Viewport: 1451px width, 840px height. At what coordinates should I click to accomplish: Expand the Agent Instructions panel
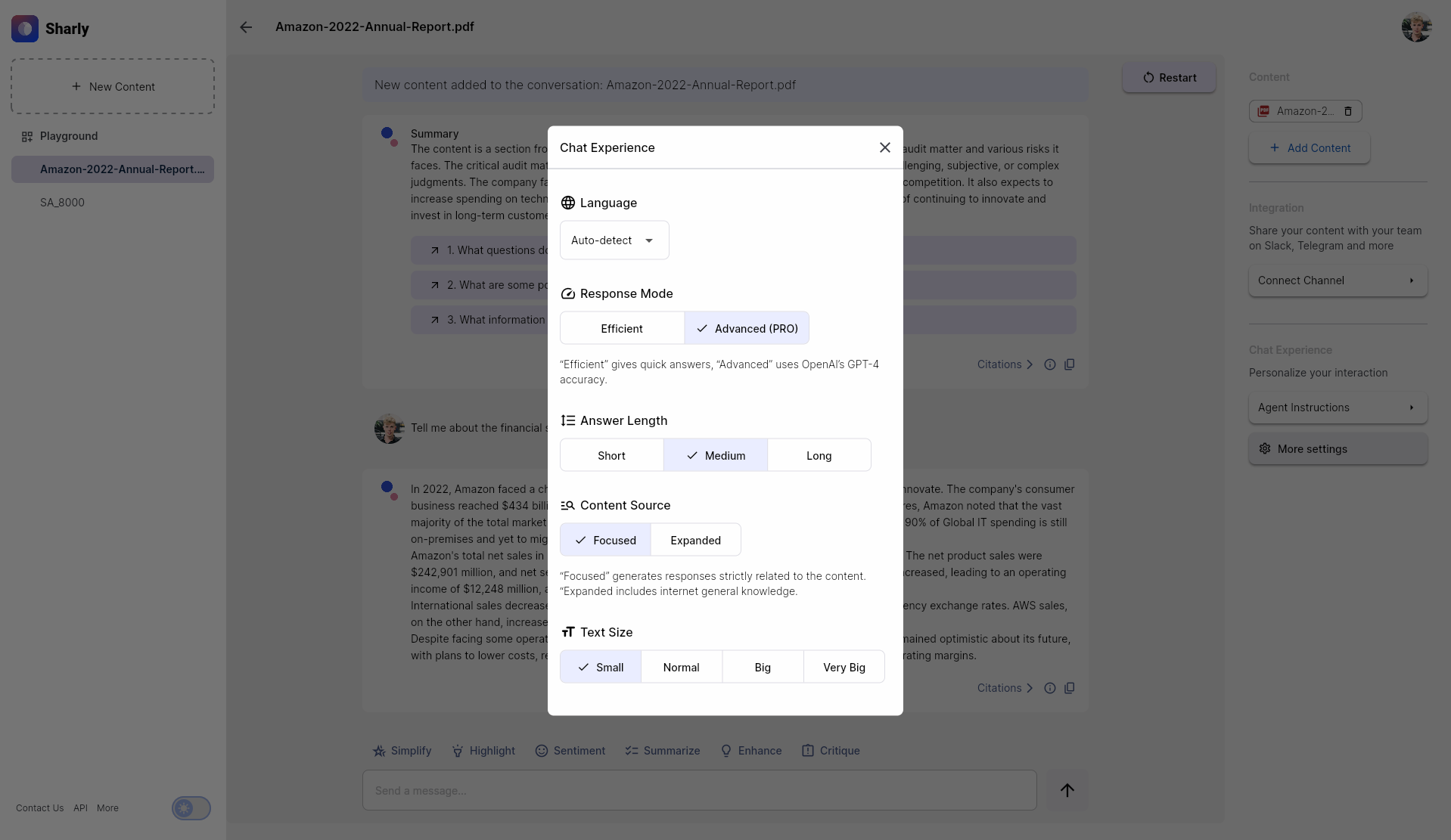1336,408
